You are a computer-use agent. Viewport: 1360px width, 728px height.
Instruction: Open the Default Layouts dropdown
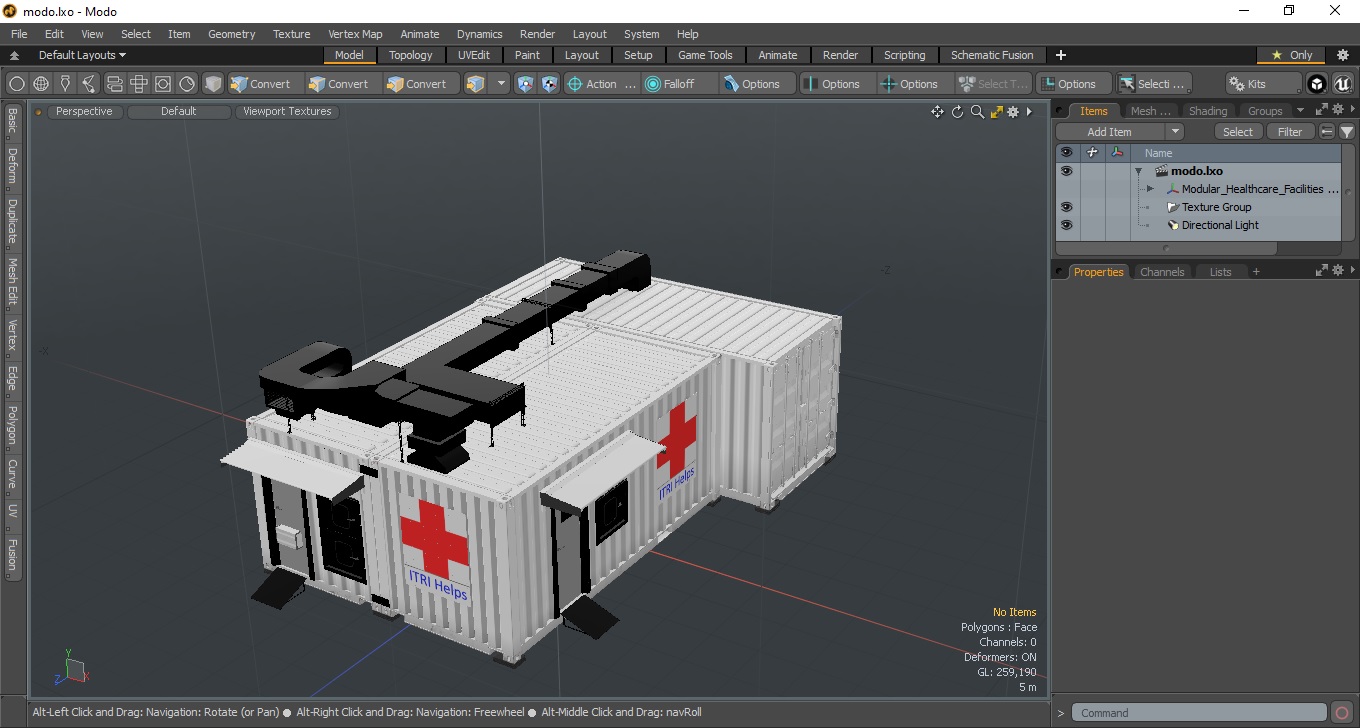(x=82, y=55)
